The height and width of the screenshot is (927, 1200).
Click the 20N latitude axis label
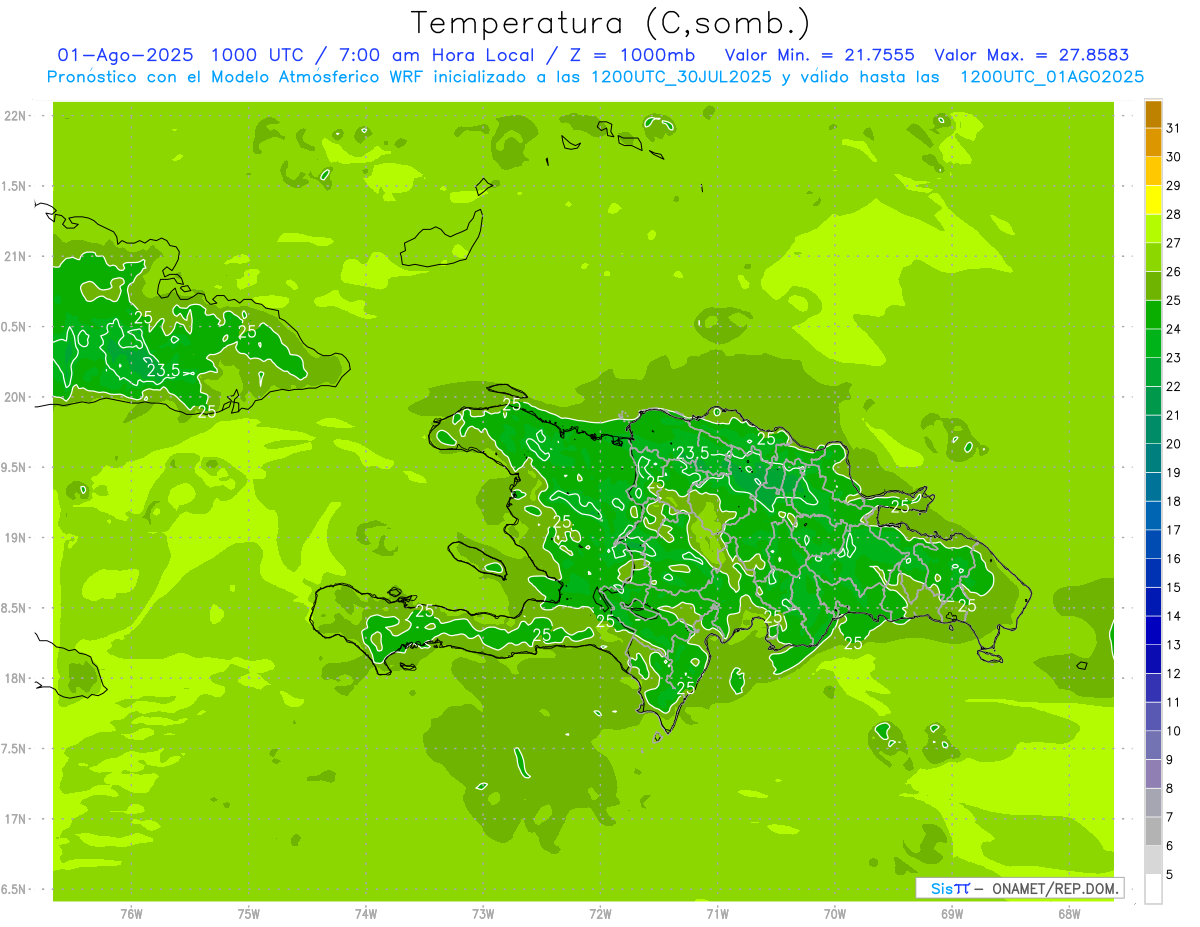17,397
